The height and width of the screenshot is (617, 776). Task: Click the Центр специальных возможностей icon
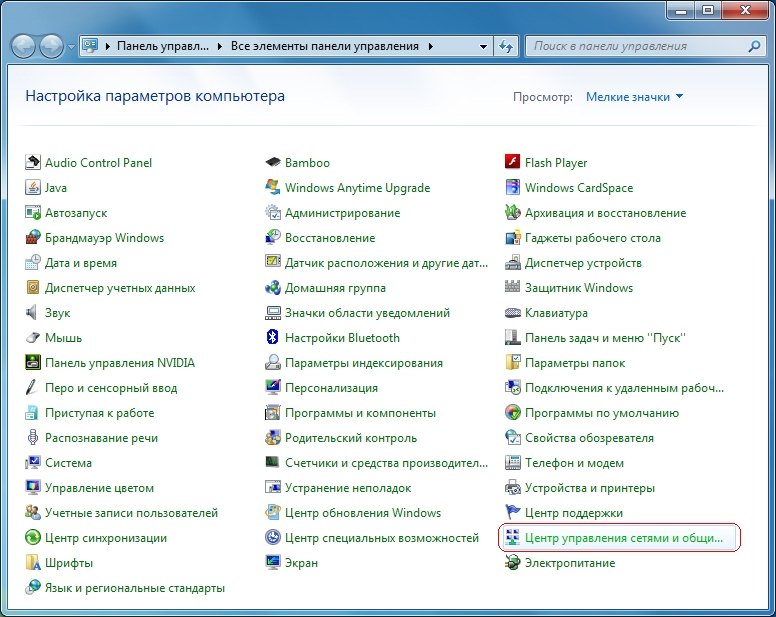tap(273, 537)
